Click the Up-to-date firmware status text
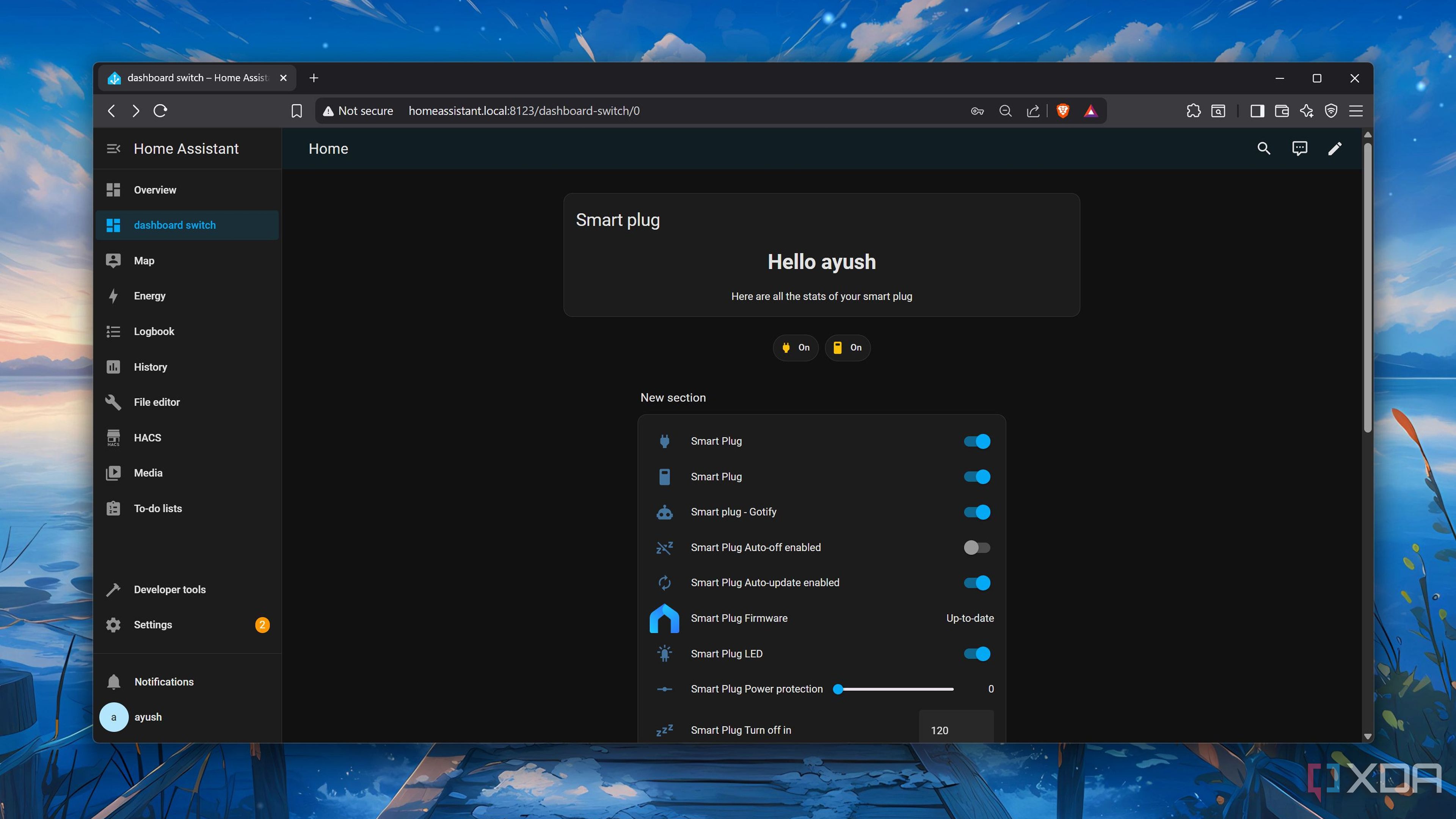 pos(970,618)
